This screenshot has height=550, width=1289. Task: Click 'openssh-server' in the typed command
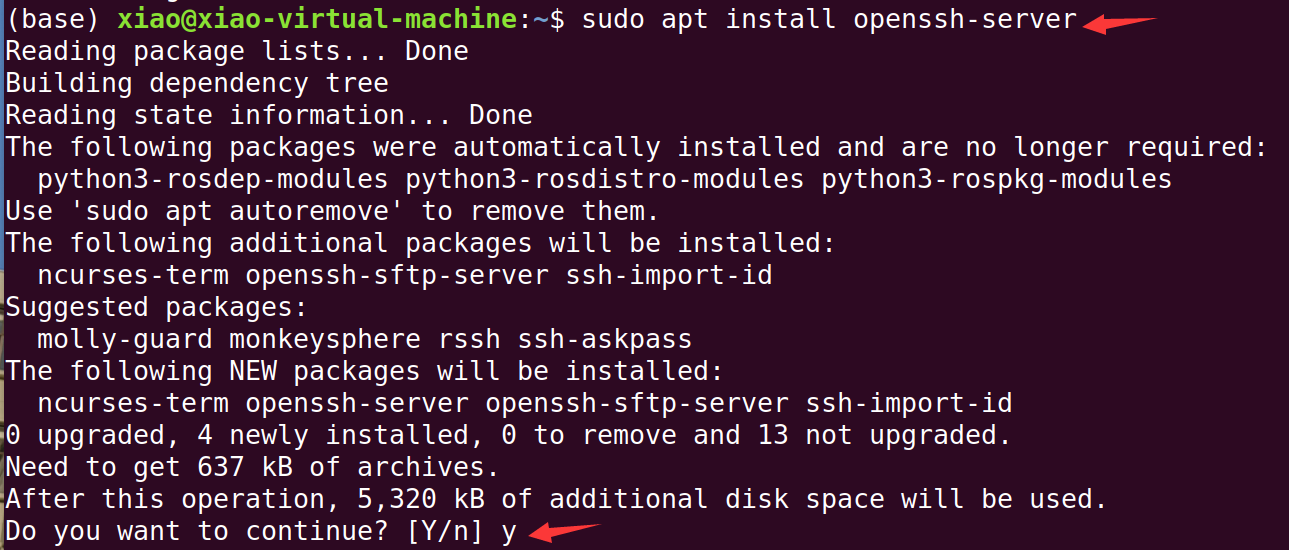(x=965, y=20)
